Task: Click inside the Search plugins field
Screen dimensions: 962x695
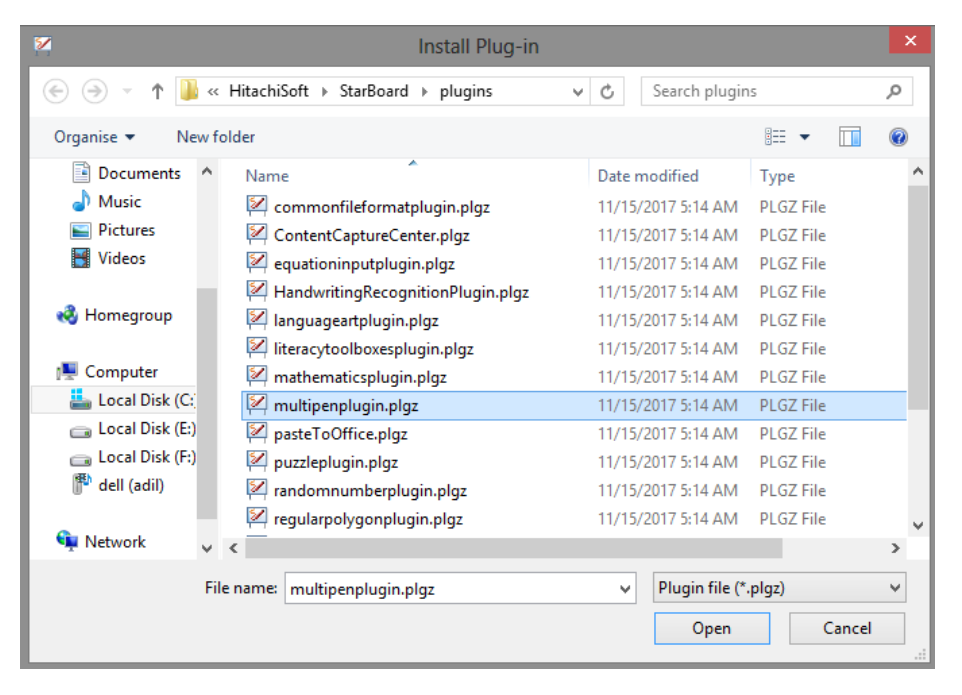Action: pos(765,91)
